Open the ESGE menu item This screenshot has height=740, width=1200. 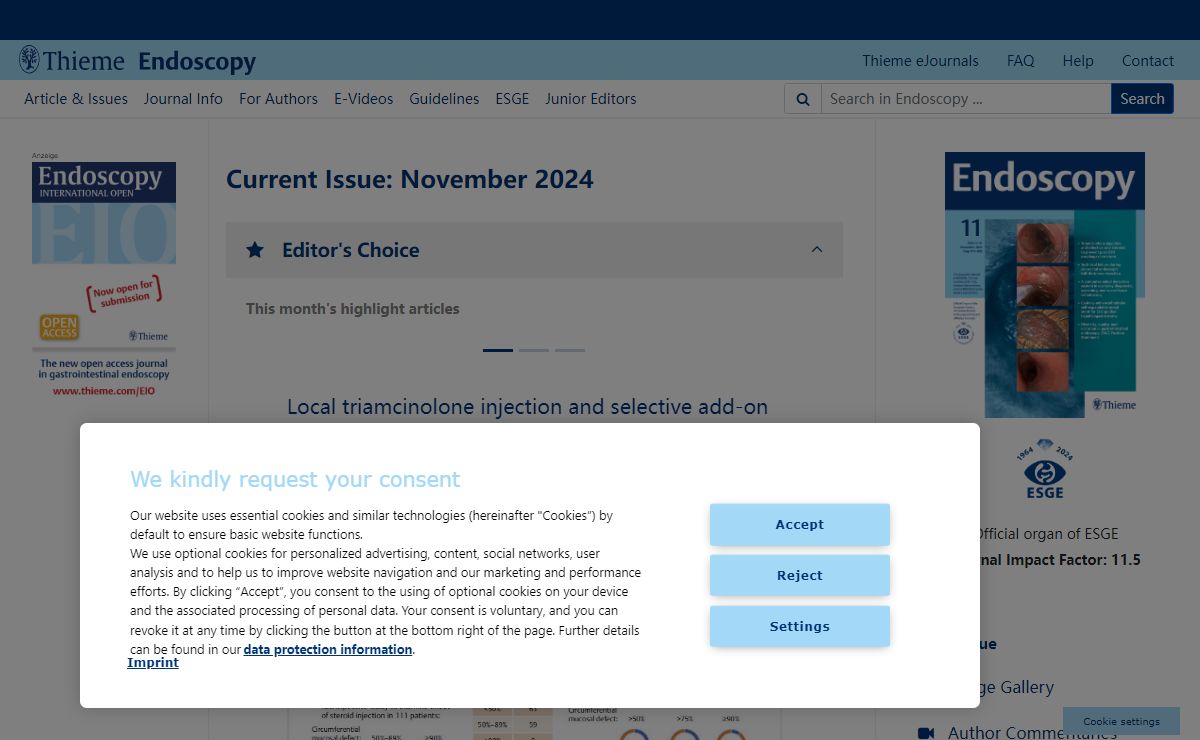click(512, 99)
